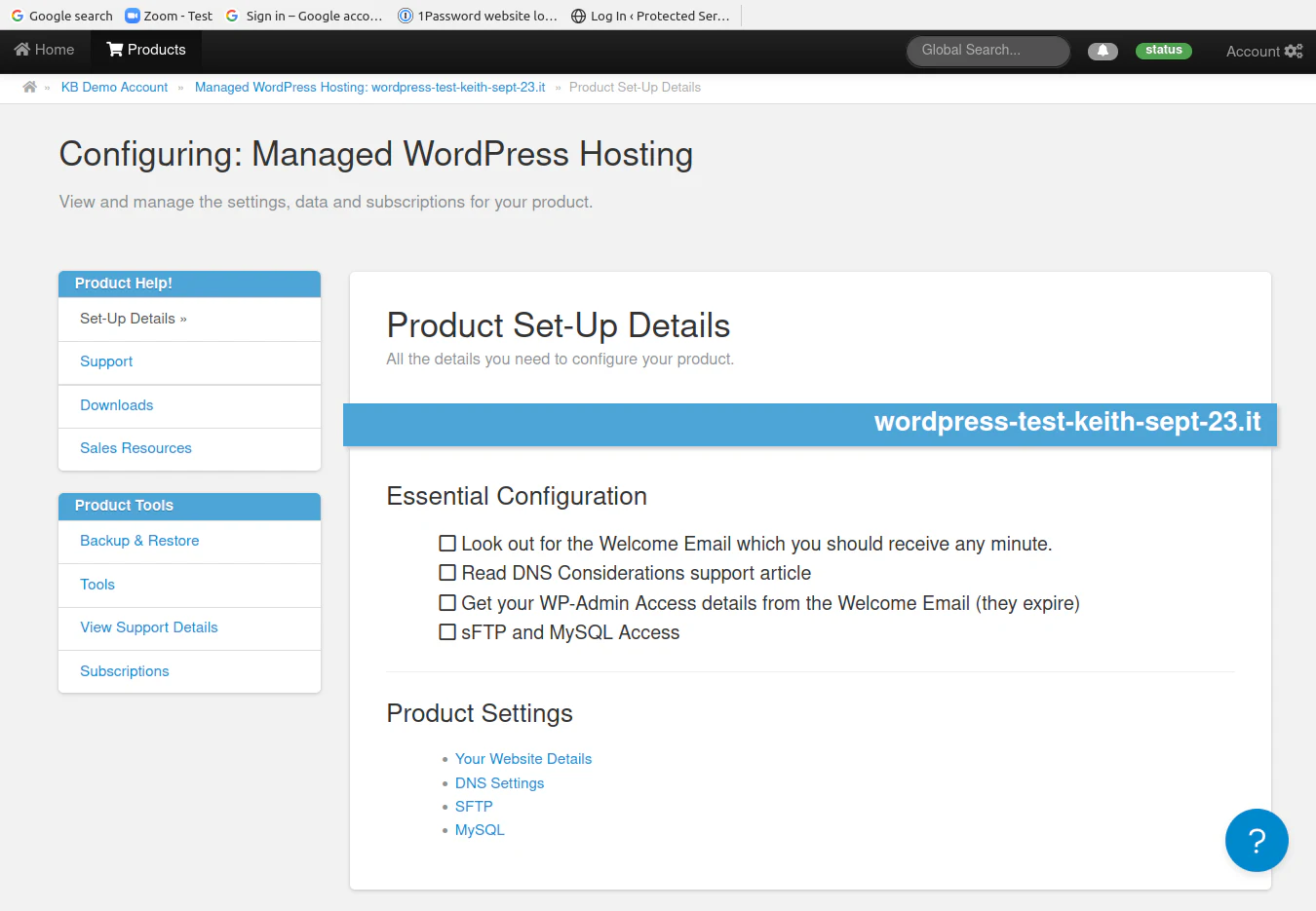Screen dimensions: 1316x911
Task: Click the wordpress-test-keith-sept-23.it domain banner
Action: point(809,425)
